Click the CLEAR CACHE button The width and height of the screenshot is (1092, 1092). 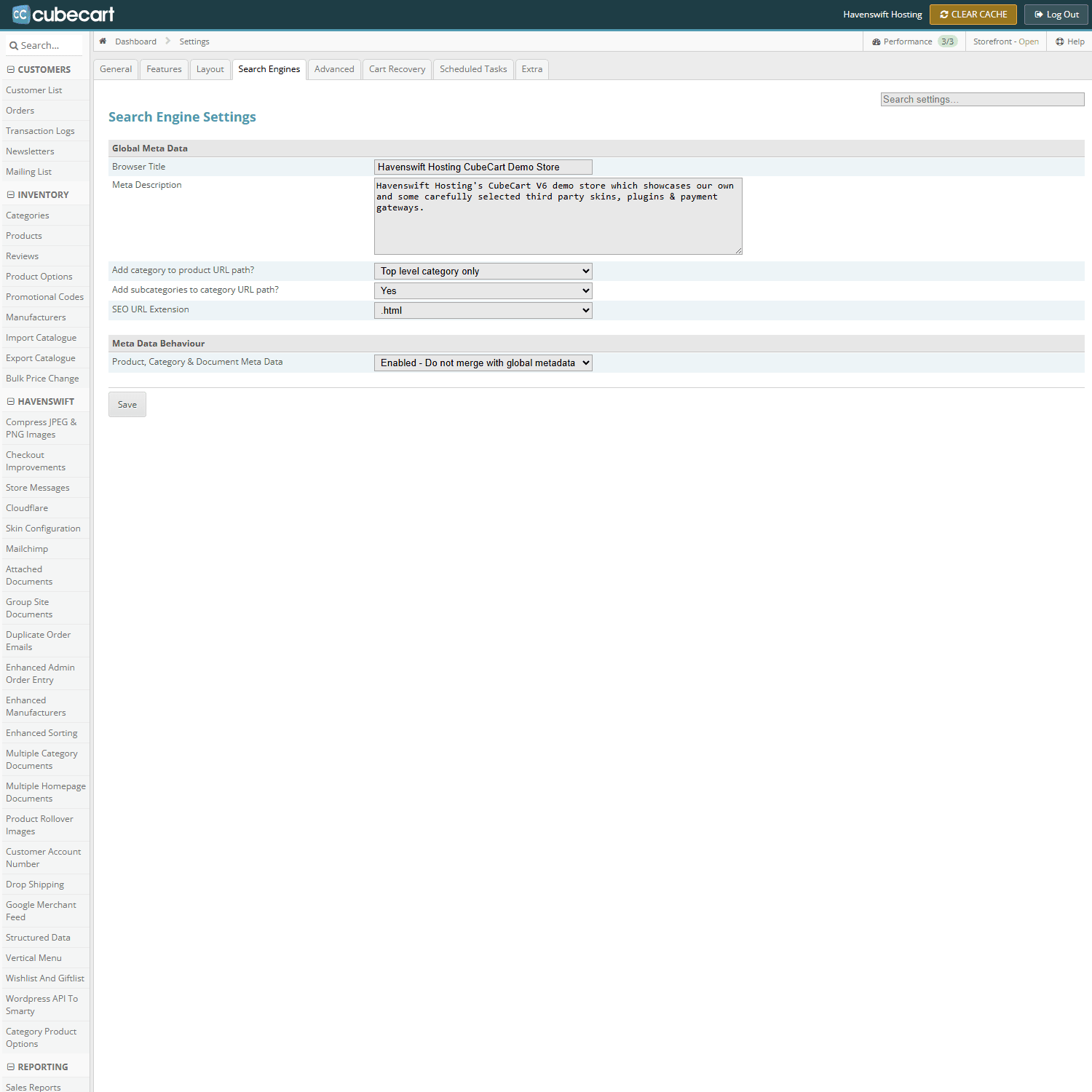[x=973, y=15]
